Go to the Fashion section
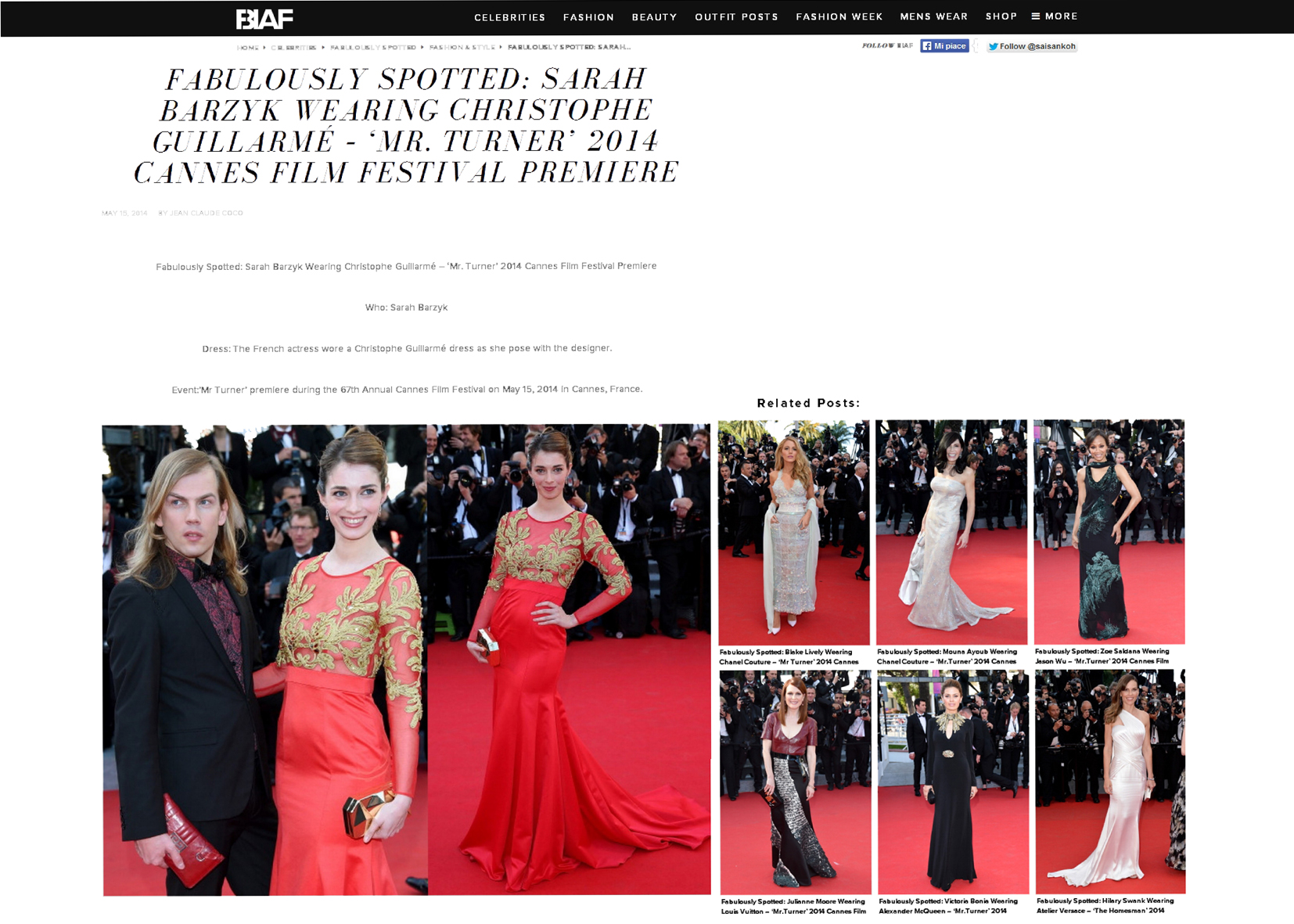Image resolution: width=1294 pixels, height=924 pixels. click(x=588, y=17)
